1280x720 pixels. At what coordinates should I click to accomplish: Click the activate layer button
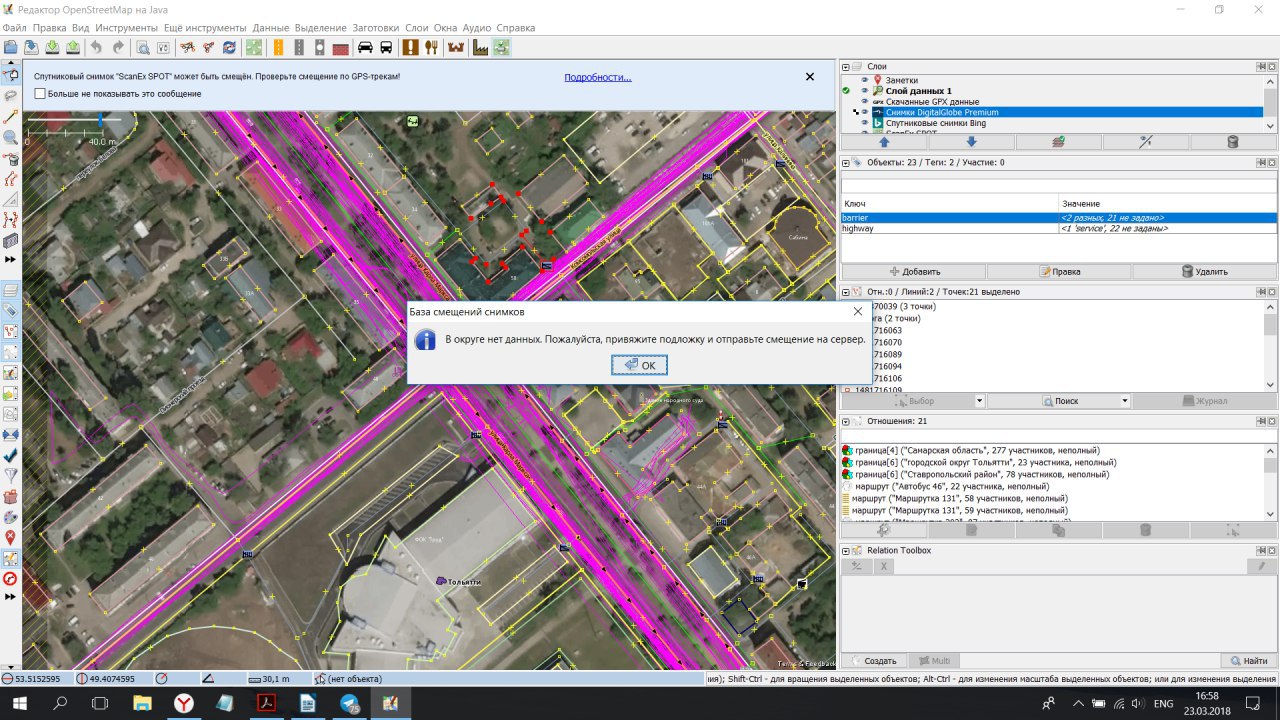(1059, 142)
